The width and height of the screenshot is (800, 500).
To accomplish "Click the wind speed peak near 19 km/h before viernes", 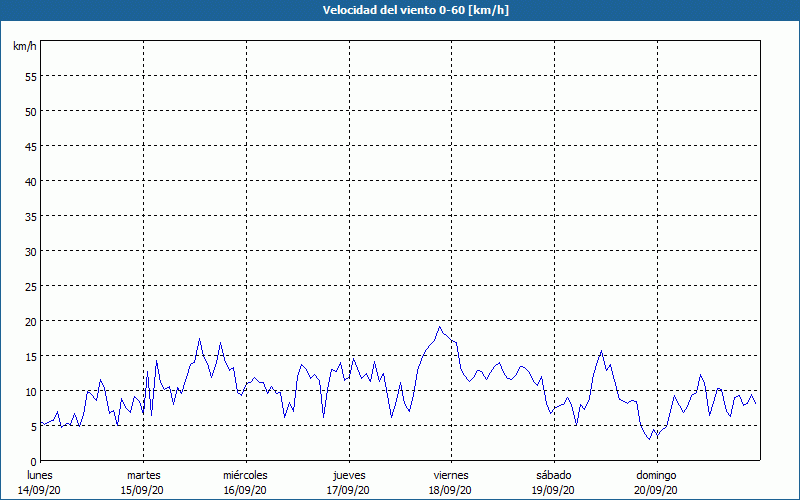I will [x=439, y=327].
